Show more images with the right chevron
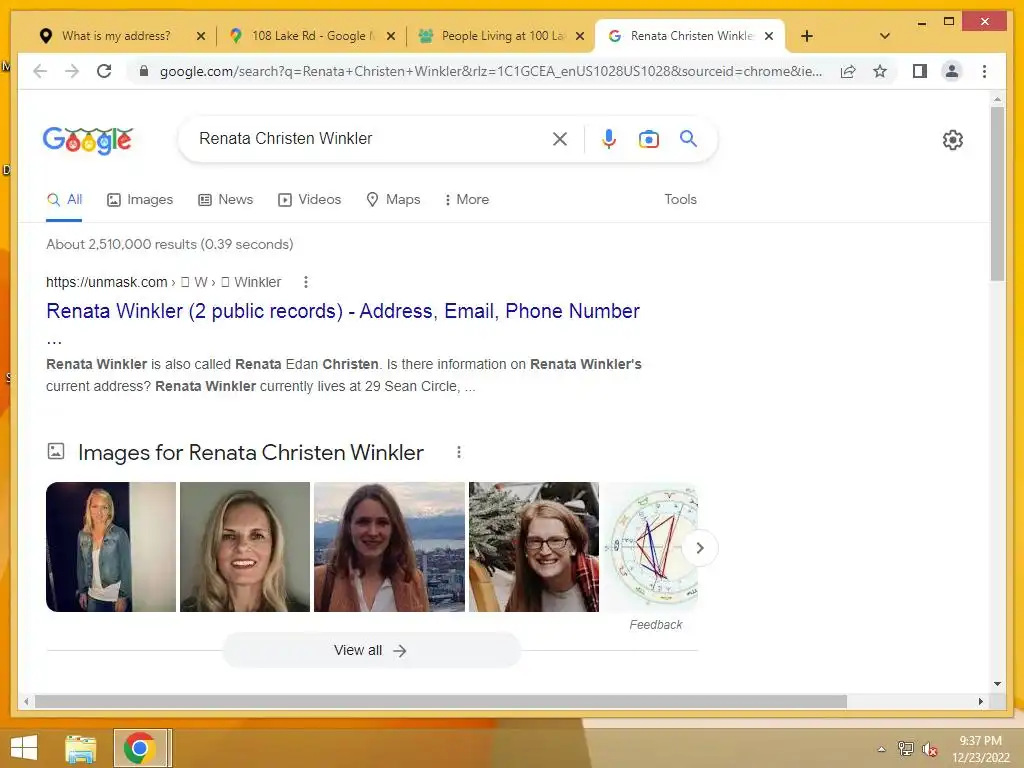 700,548
